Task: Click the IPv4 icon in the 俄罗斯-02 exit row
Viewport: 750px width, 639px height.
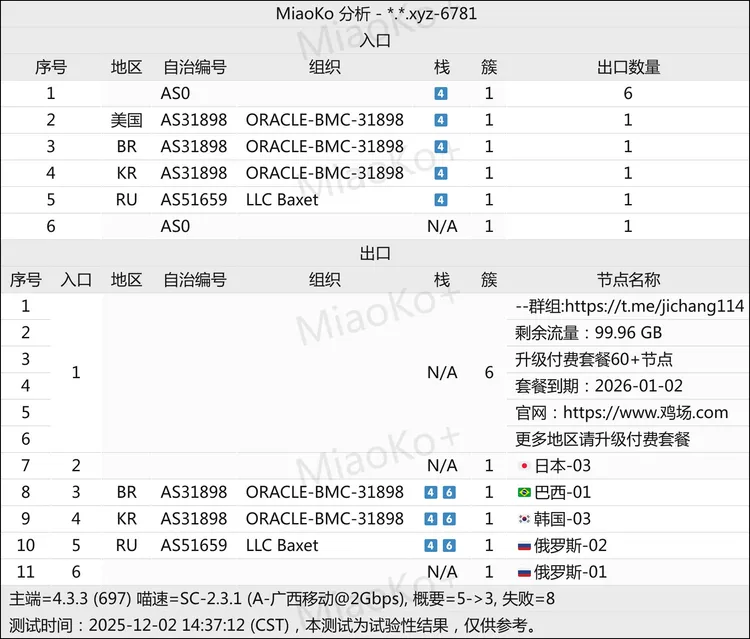Action: [x=431, y=546]
